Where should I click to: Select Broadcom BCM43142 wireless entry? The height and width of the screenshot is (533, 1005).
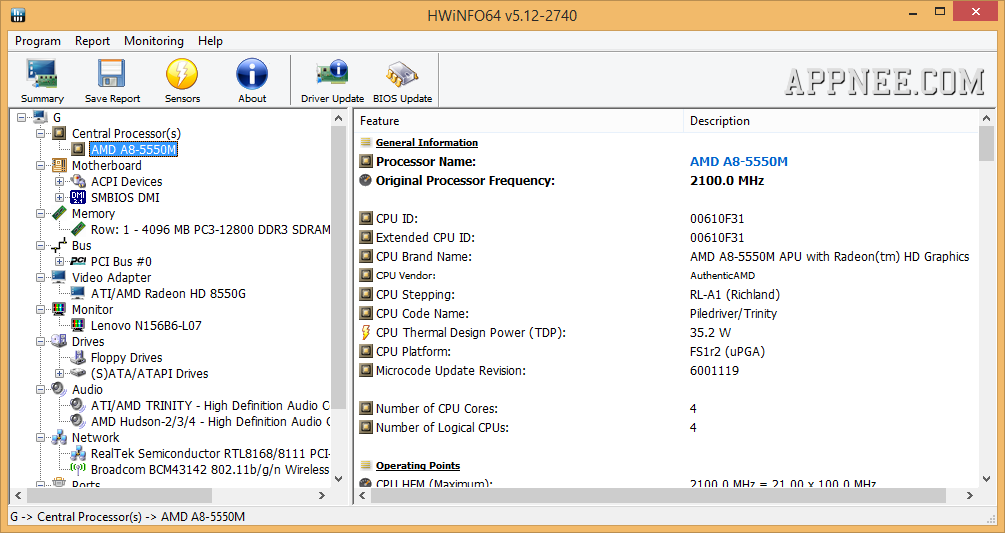(210, 470)
